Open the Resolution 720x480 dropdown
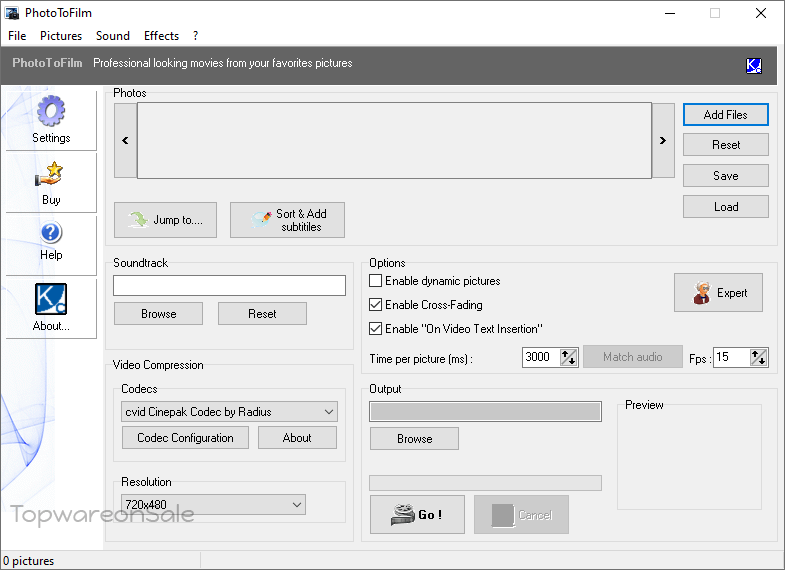The image size is (785, 570). point(213,504)
